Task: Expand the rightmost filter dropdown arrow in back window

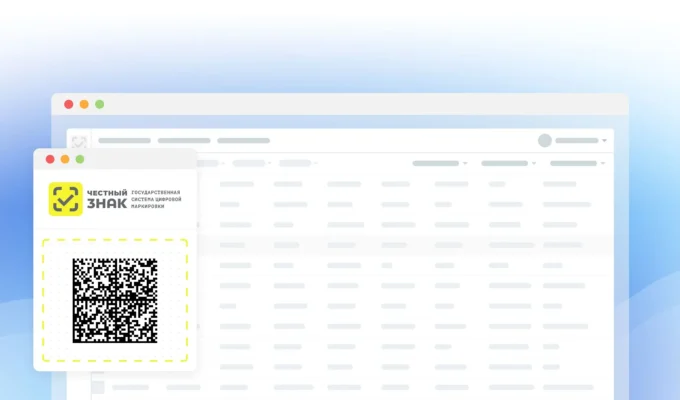Action: tap(603, 164)
